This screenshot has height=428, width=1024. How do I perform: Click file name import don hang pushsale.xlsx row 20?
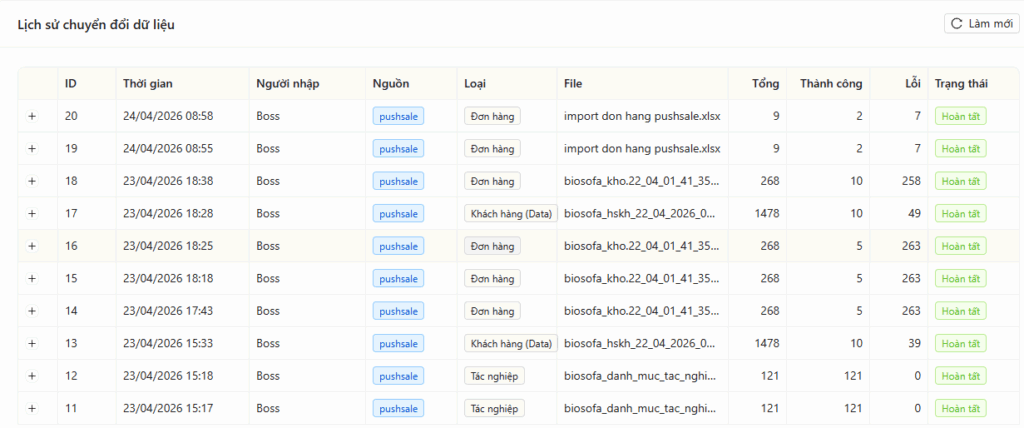(x=642, y=116)
